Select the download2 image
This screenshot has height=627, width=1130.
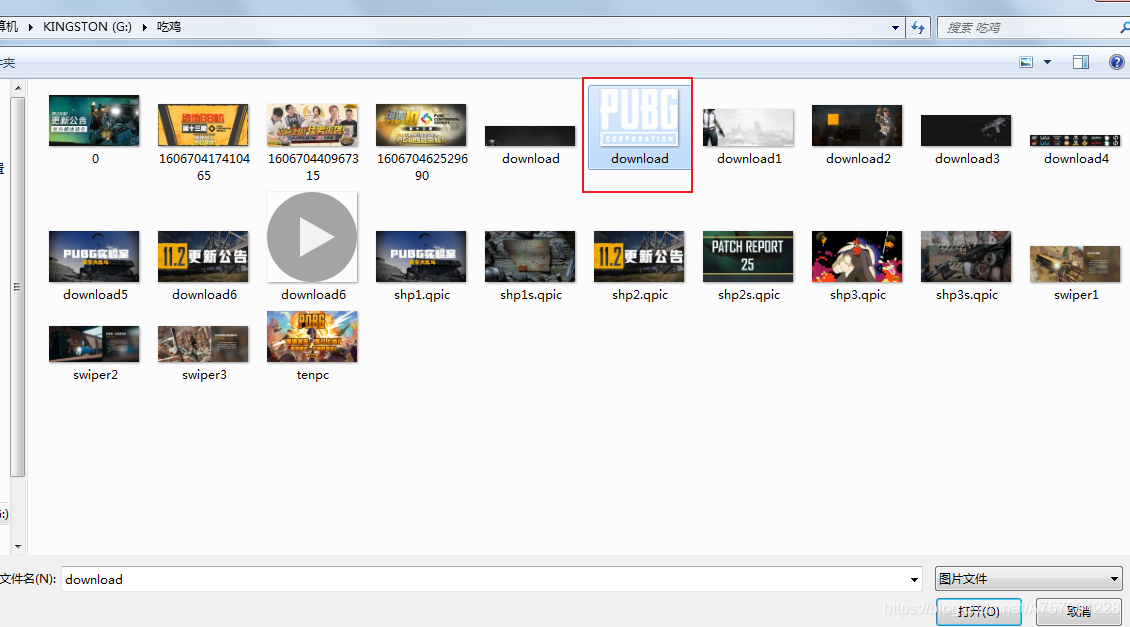tap(858, 135)
